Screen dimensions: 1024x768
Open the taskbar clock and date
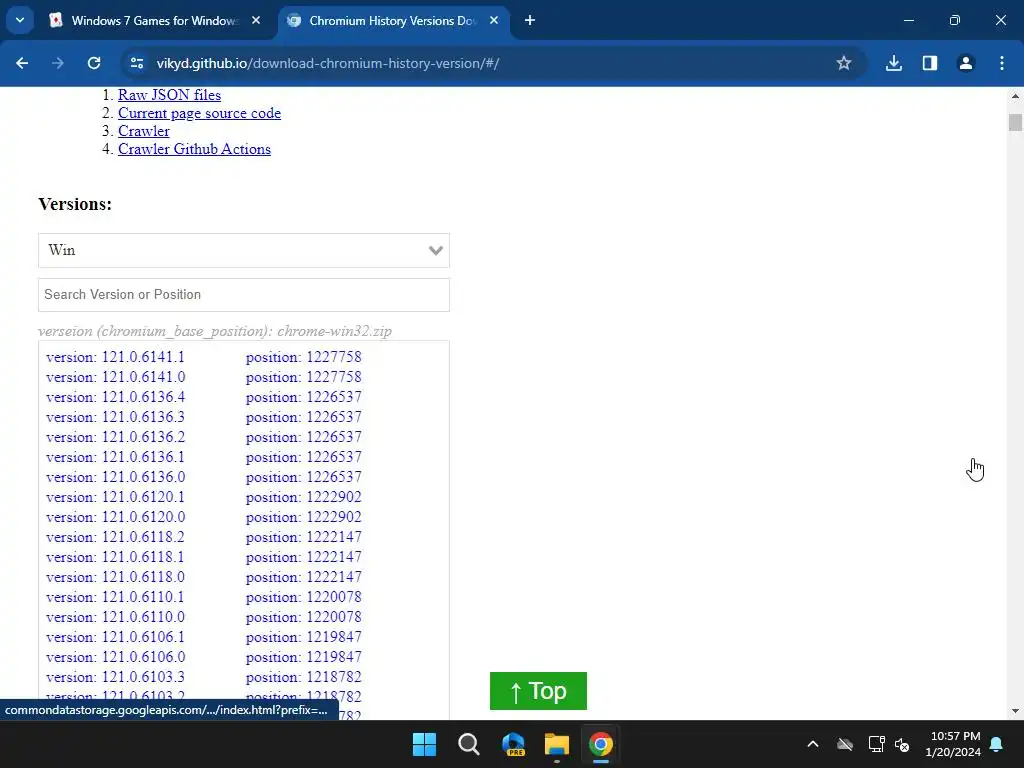[953, 744]
